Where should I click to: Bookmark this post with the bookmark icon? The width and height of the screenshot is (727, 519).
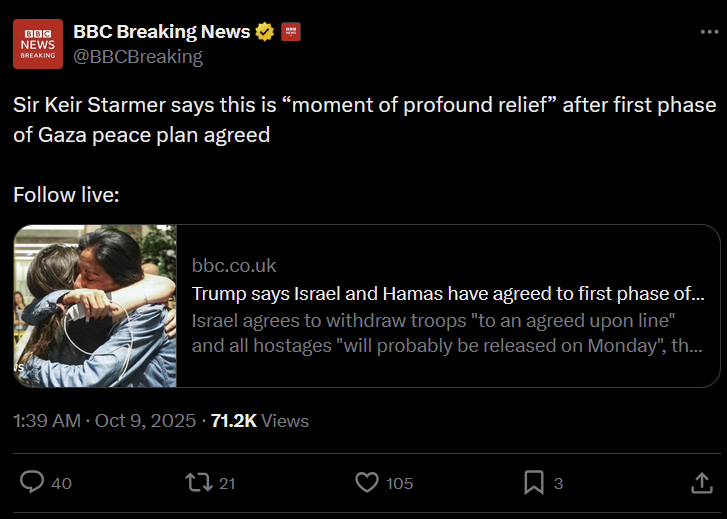[x=534, y=483]
